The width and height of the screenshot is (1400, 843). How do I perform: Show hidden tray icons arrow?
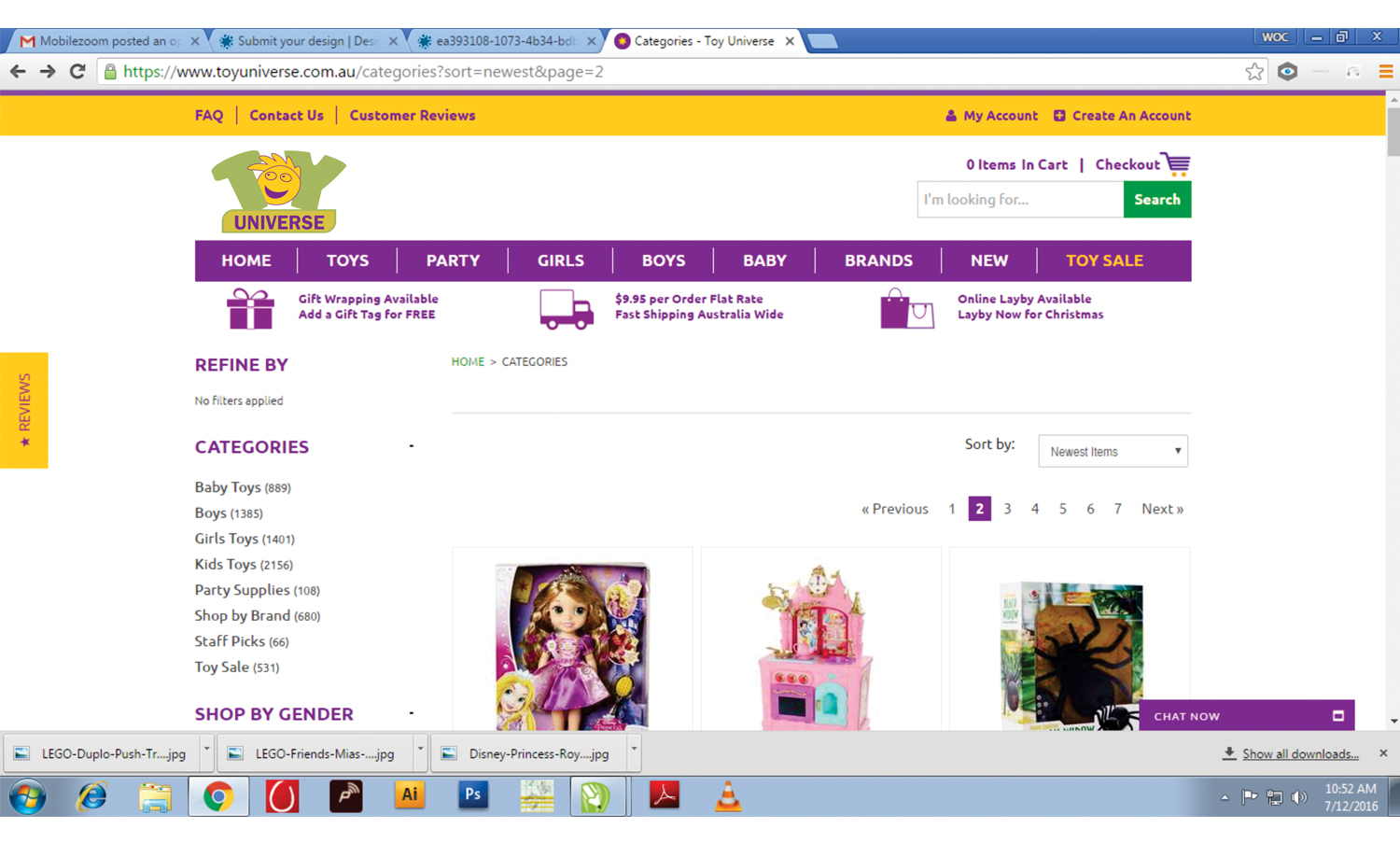(x=1225, y=798)
